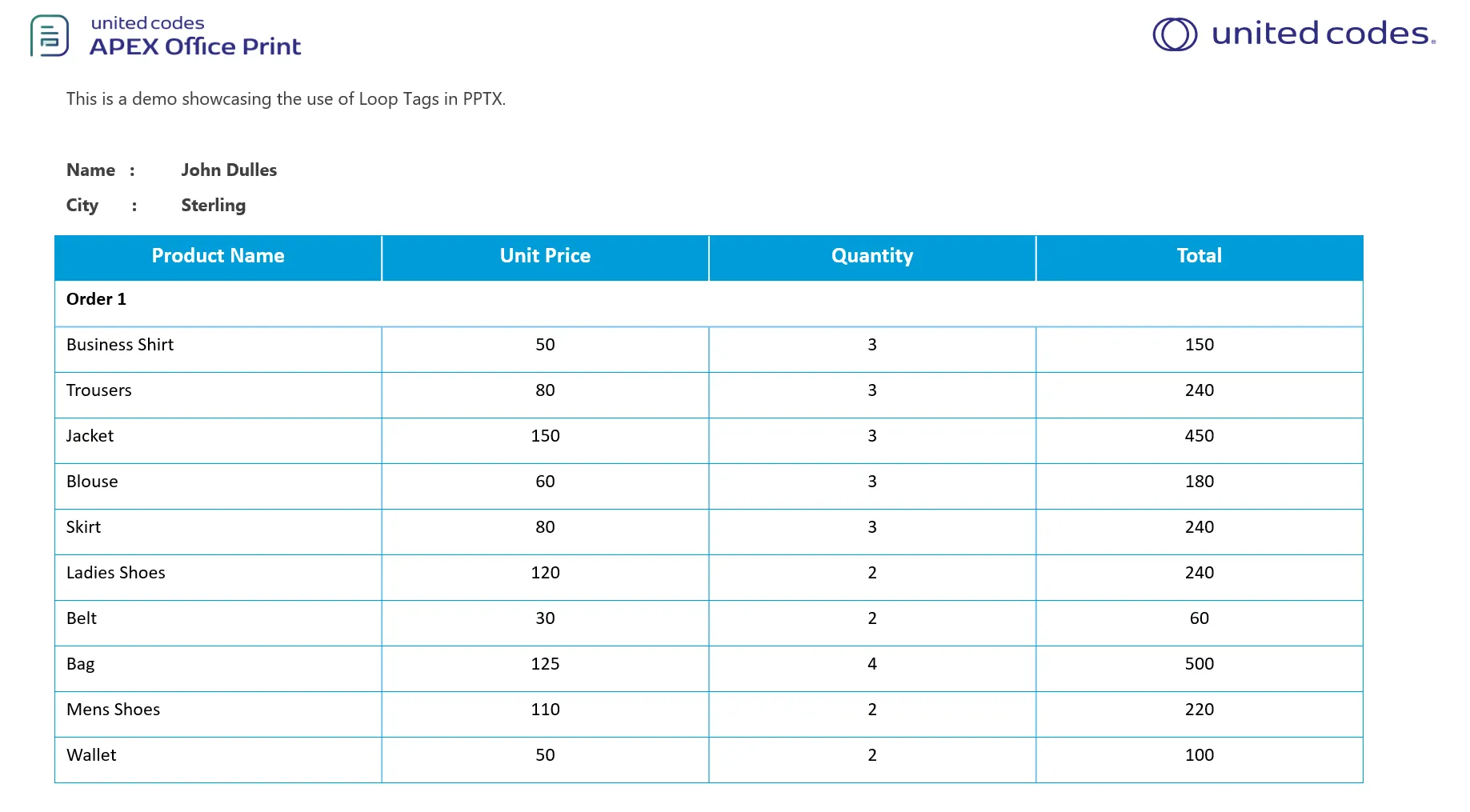Screen dimensions: 1470x812
Task: Click the united codes circle logo
Action: tap(1175, 34)
